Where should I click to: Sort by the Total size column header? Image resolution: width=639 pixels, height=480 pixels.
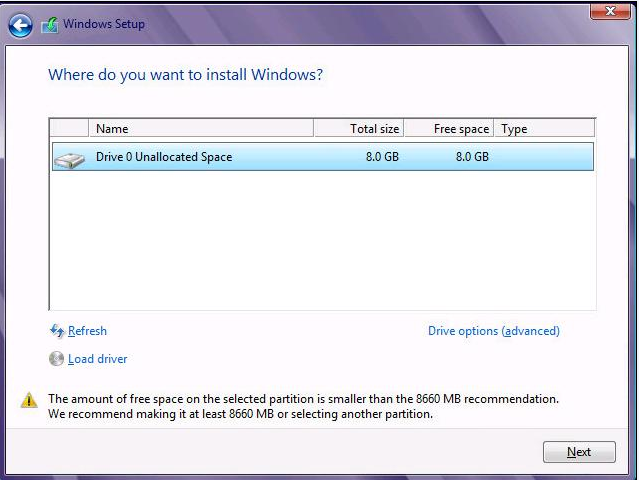[x=359, y=129]
